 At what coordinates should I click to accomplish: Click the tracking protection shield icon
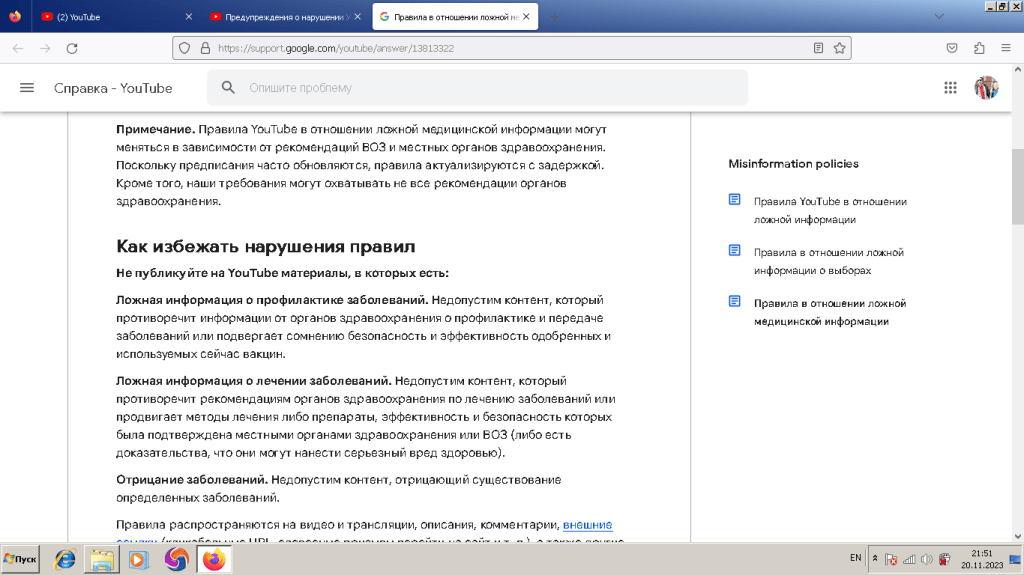pos(183,48)
